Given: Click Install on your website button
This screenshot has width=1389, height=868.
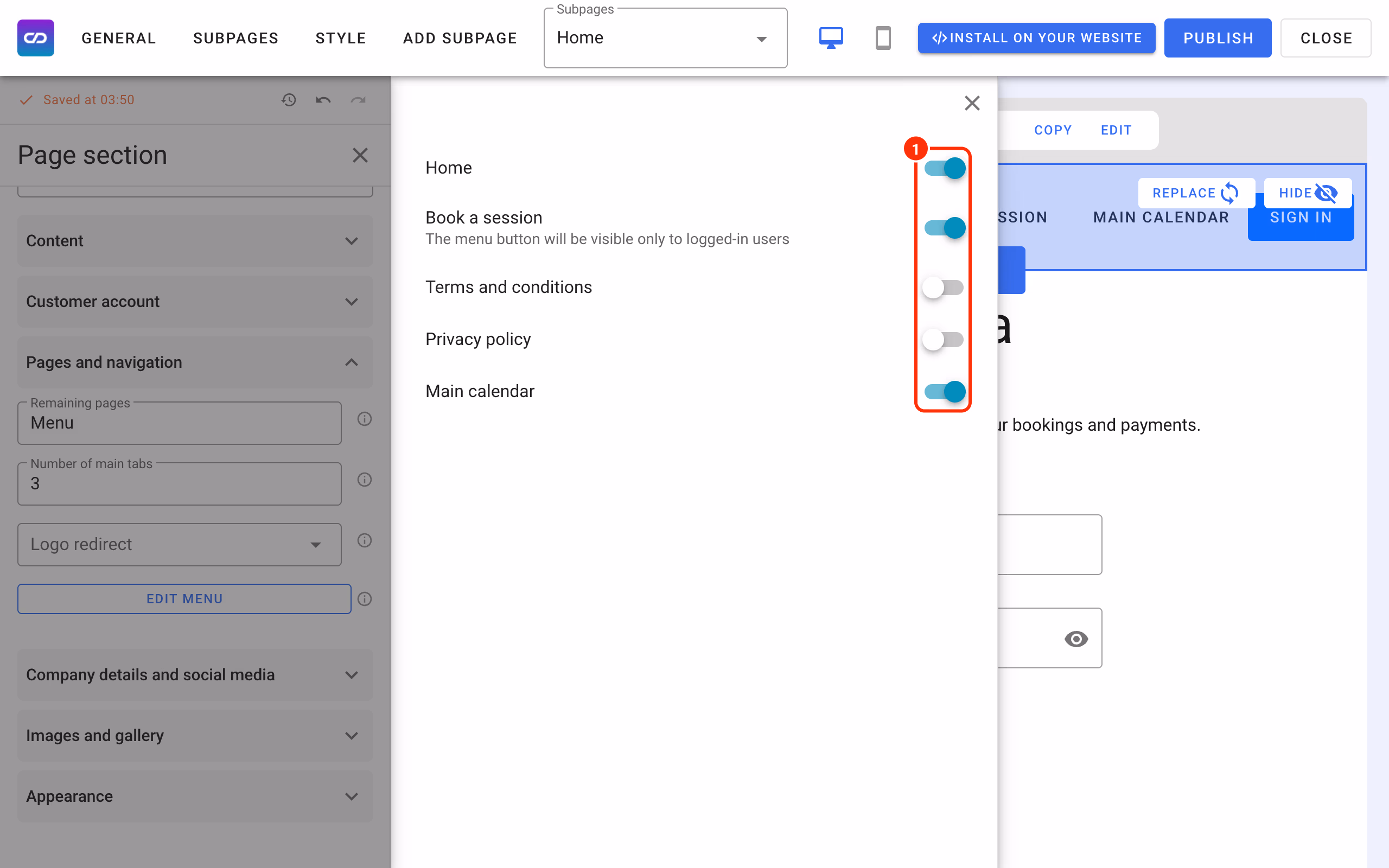Looking at the screenshot, I should pos(1036,38).
